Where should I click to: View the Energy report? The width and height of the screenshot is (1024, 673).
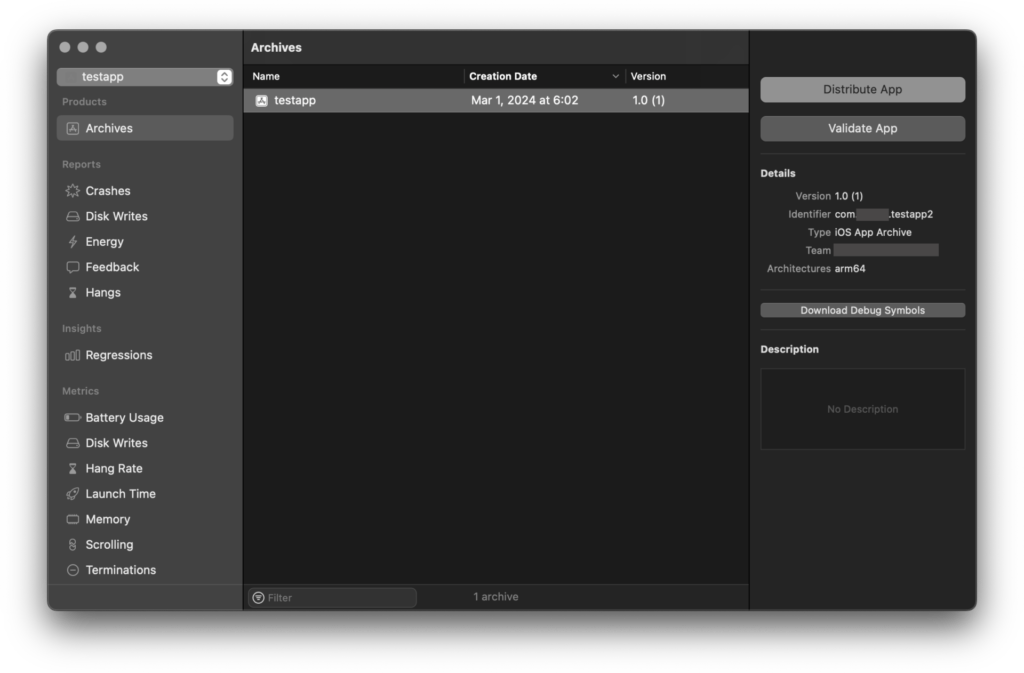[x=145, y=242]
